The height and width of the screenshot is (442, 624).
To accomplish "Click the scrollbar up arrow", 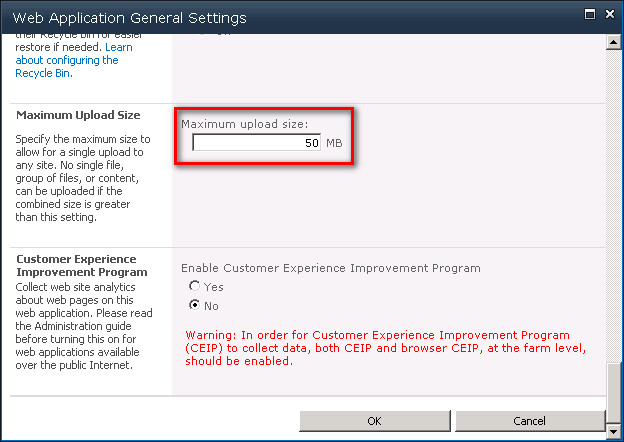I will pos(614,41).
